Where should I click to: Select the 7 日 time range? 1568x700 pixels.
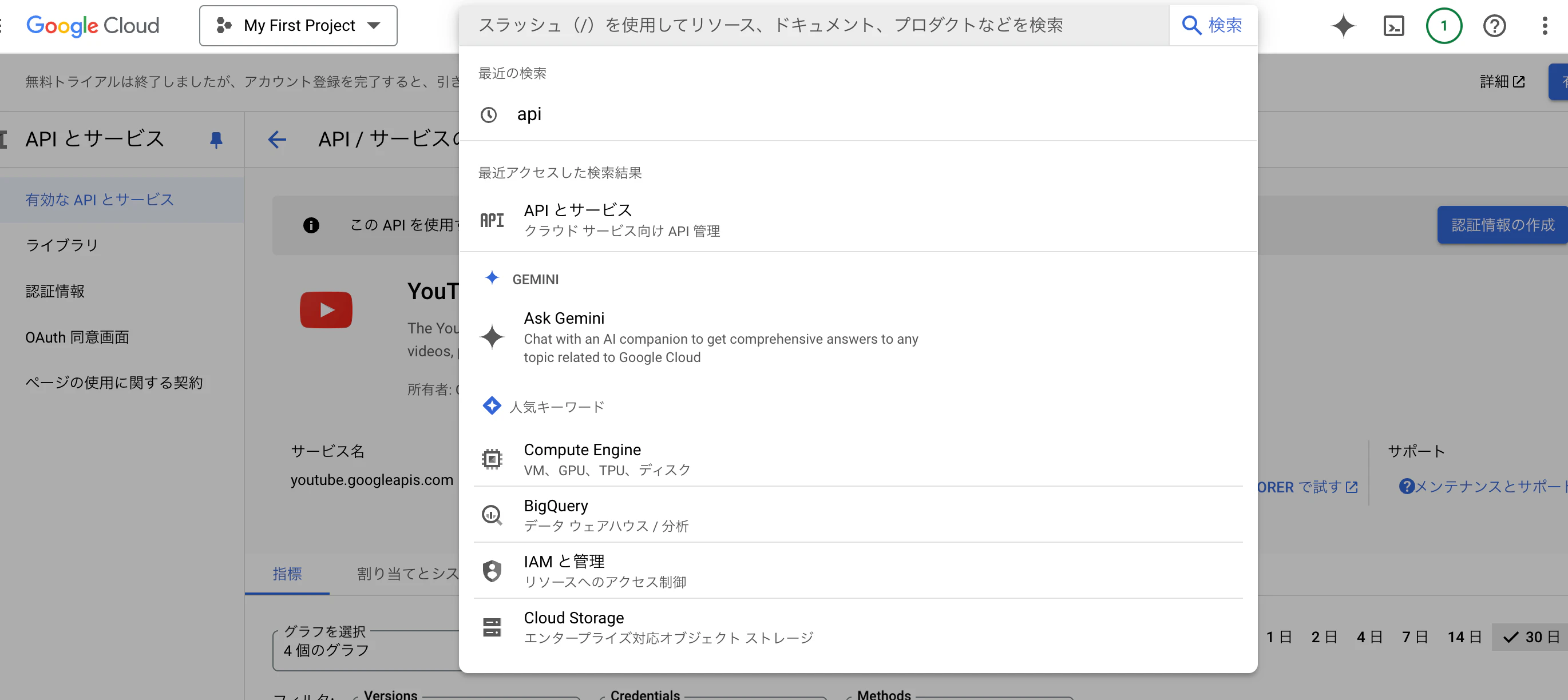coord(1414,637)
